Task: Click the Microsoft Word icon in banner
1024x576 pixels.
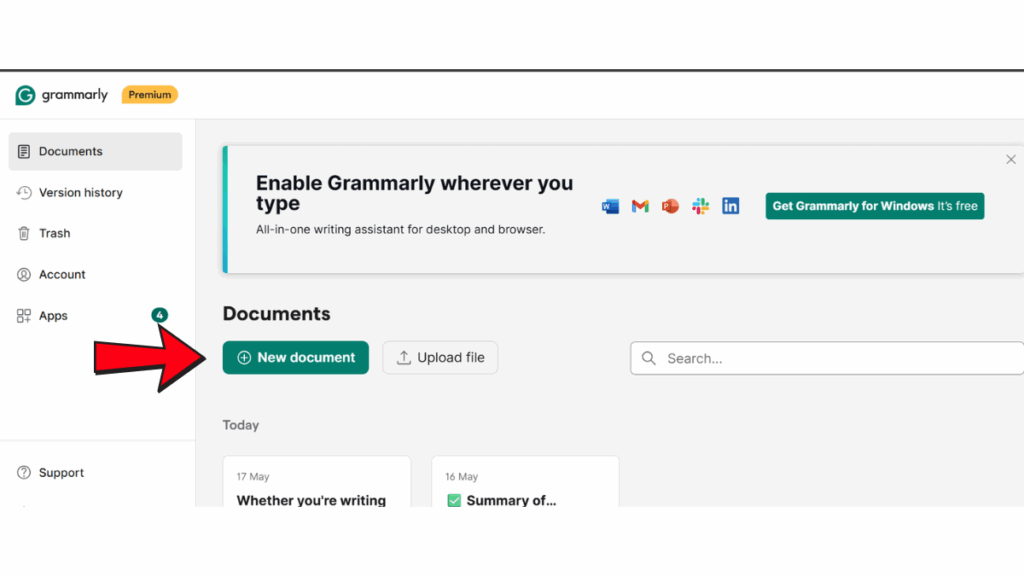Action: (610, 206)
